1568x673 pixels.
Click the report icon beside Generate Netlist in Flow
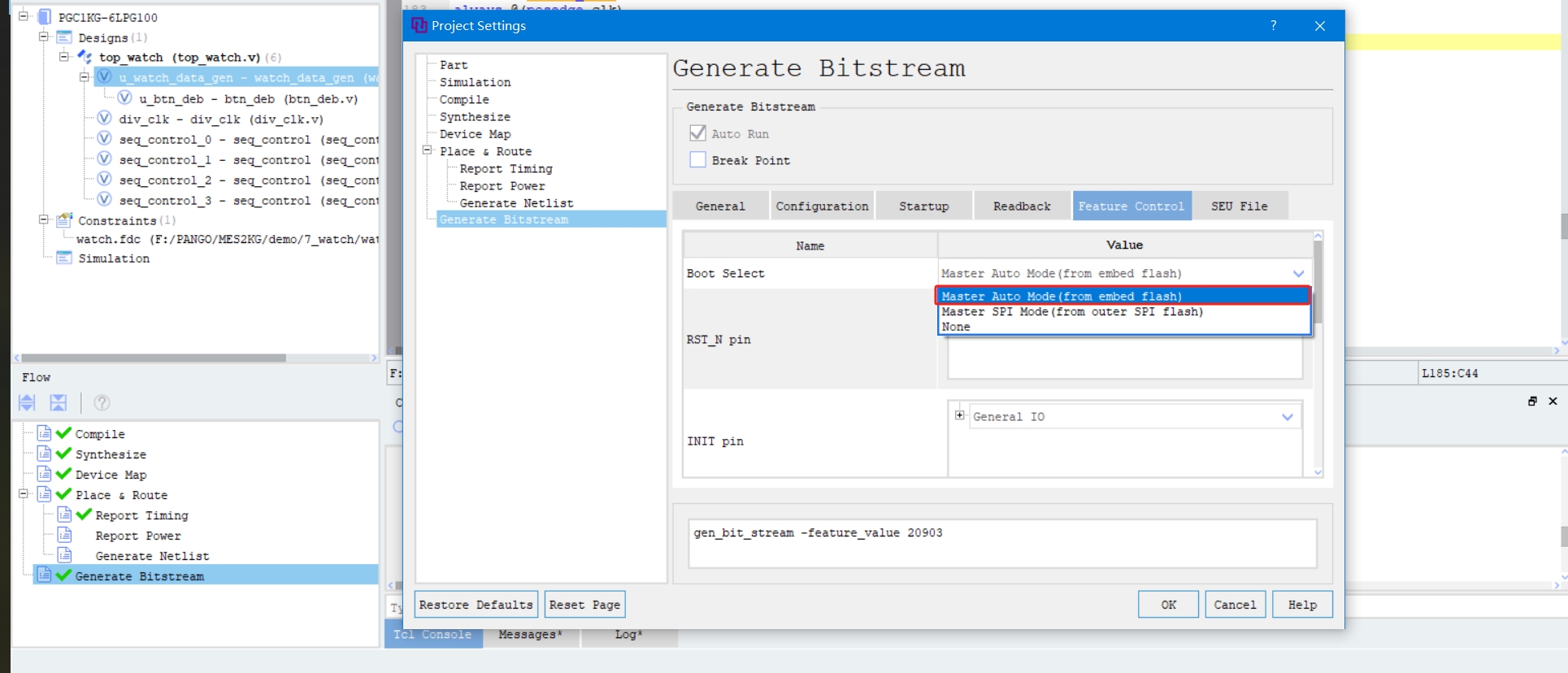click(x=65, y=555)
